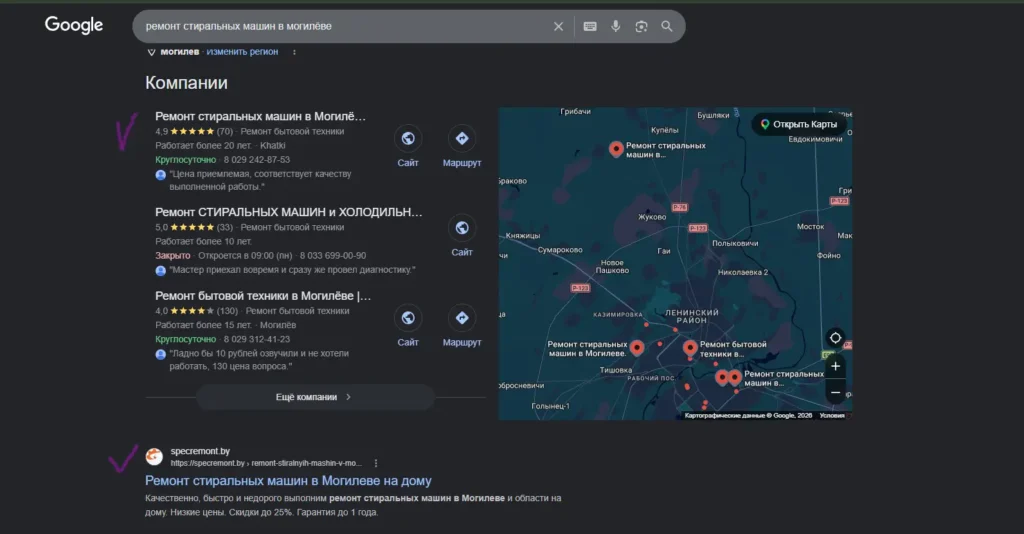Click phone number 8 029 312-41-23
Viewport: 1024px width, 534px height.
pos(257,339)
